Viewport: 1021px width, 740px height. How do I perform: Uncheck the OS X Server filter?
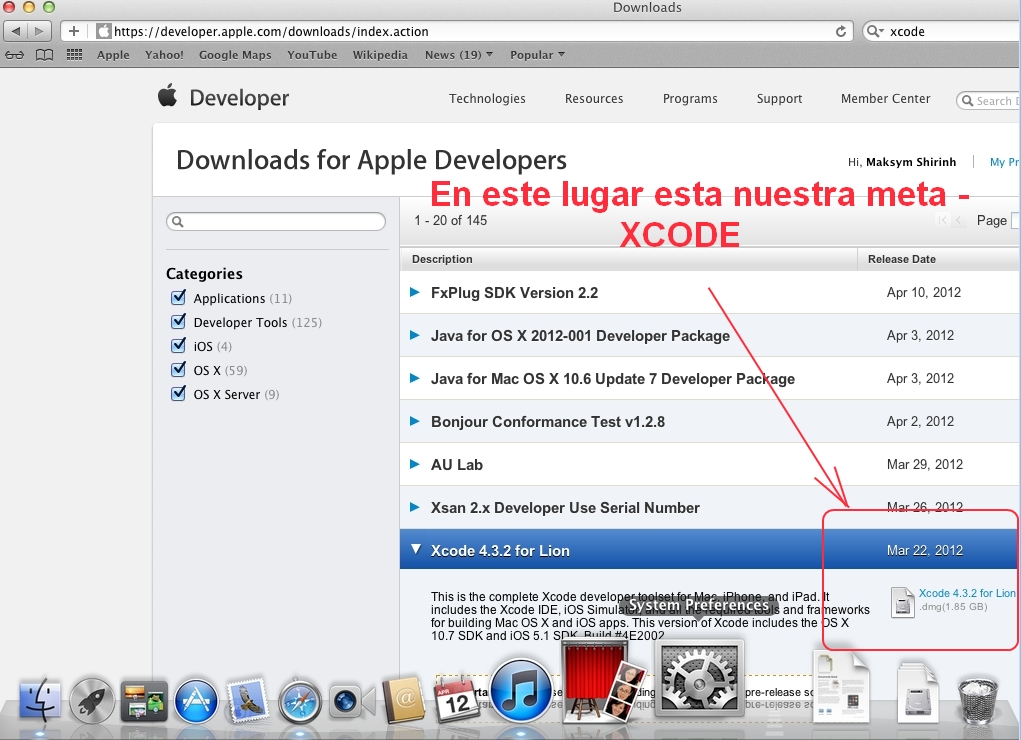pos(178,394)
